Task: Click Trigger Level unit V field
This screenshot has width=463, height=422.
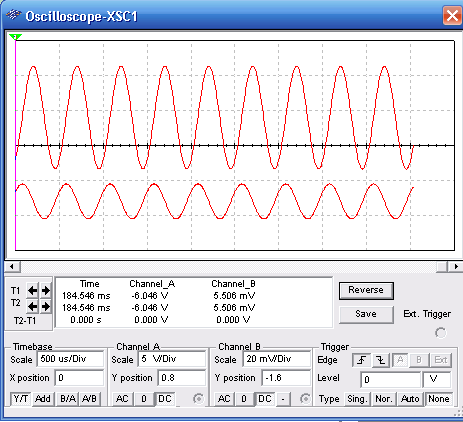Action: pos(437,380)
